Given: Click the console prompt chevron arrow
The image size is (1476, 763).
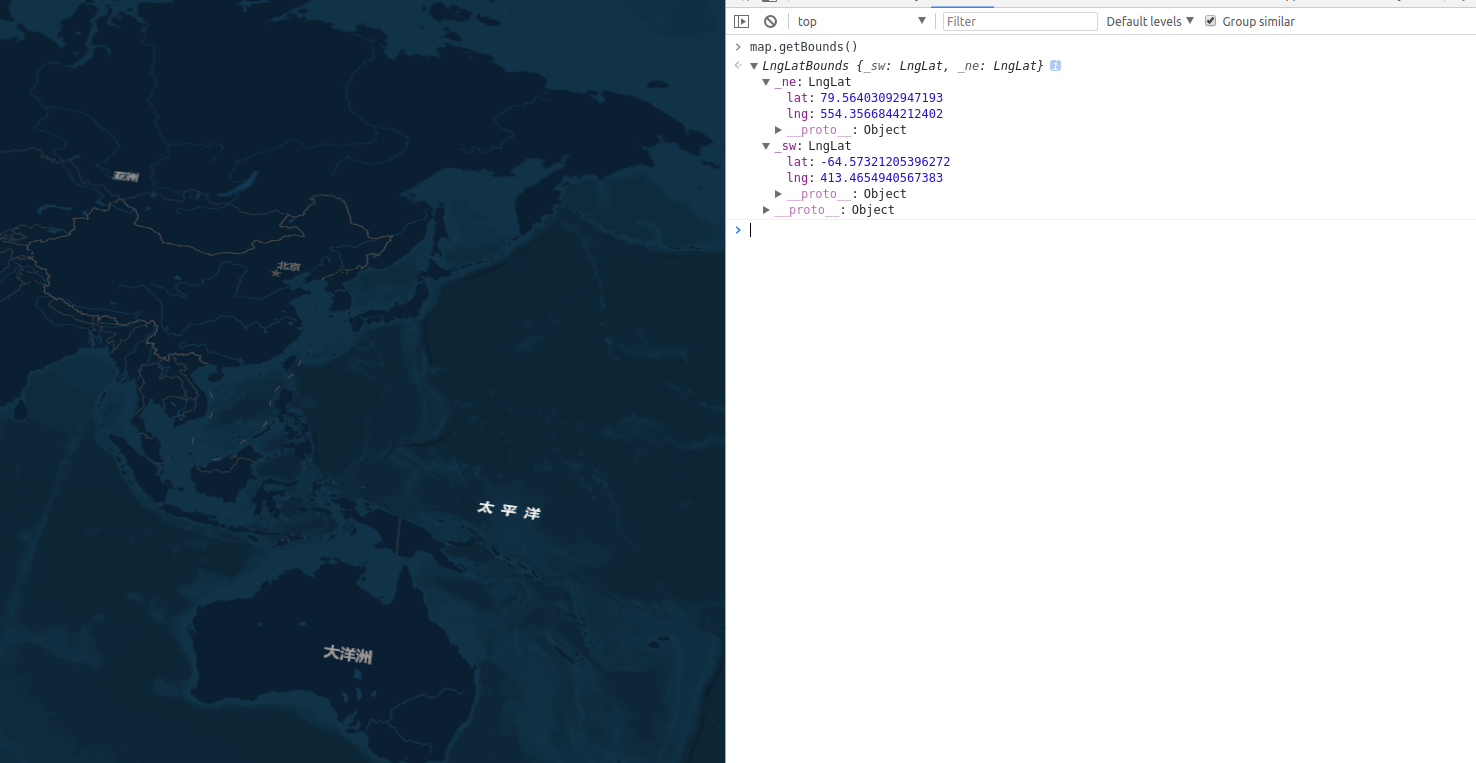Looking at the screenshot, I should click(x=738, y=230).
